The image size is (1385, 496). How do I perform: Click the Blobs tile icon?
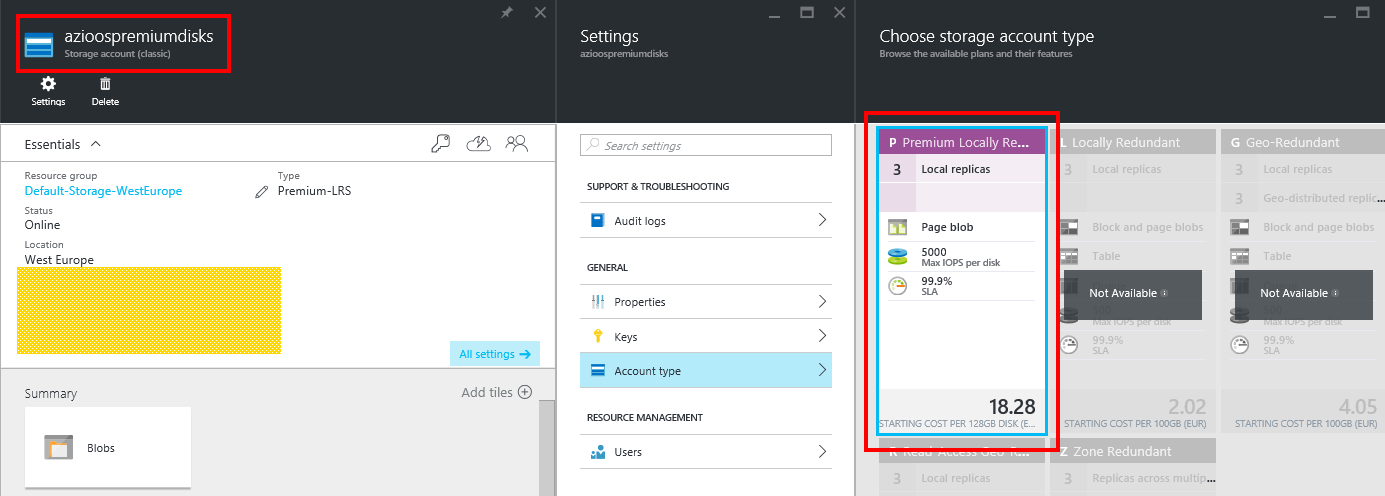(x=60, y=447)
